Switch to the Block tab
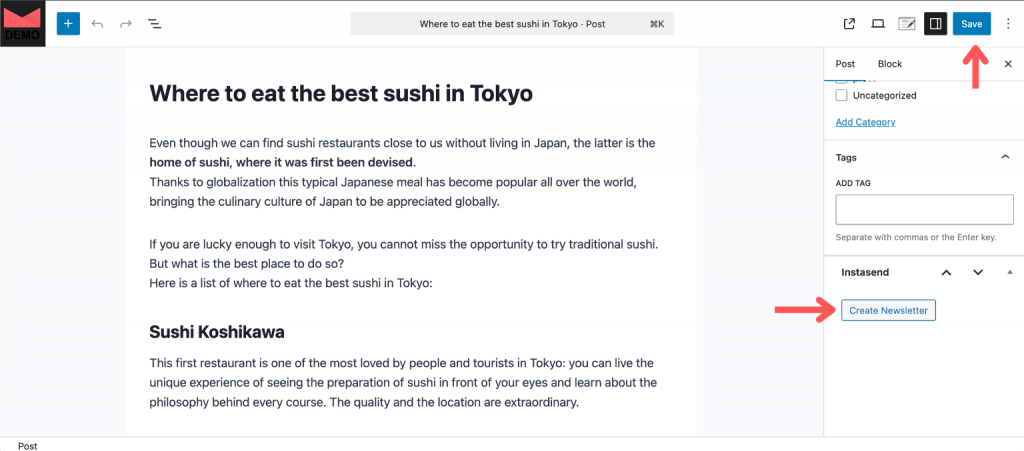The height and width of the screenshot is (451, 1024). coord(889,64)
